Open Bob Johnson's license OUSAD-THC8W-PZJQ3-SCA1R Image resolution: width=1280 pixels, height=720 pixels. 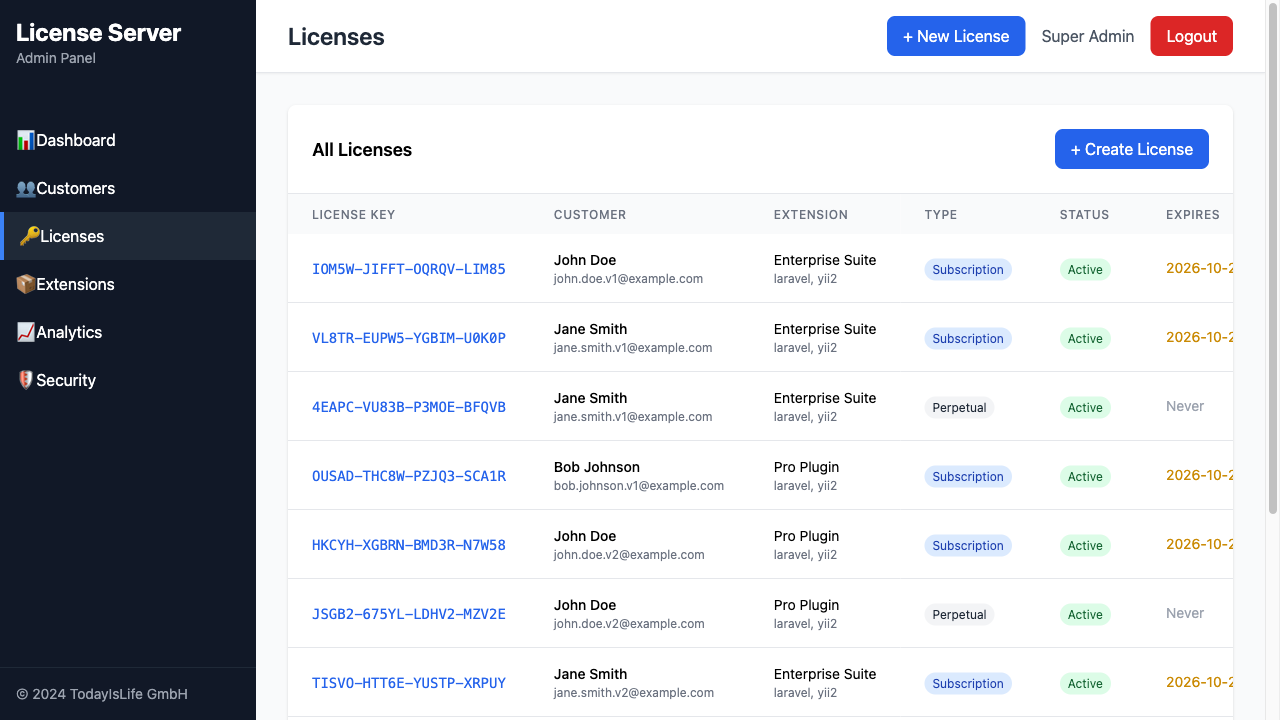[x=408, y=476]
